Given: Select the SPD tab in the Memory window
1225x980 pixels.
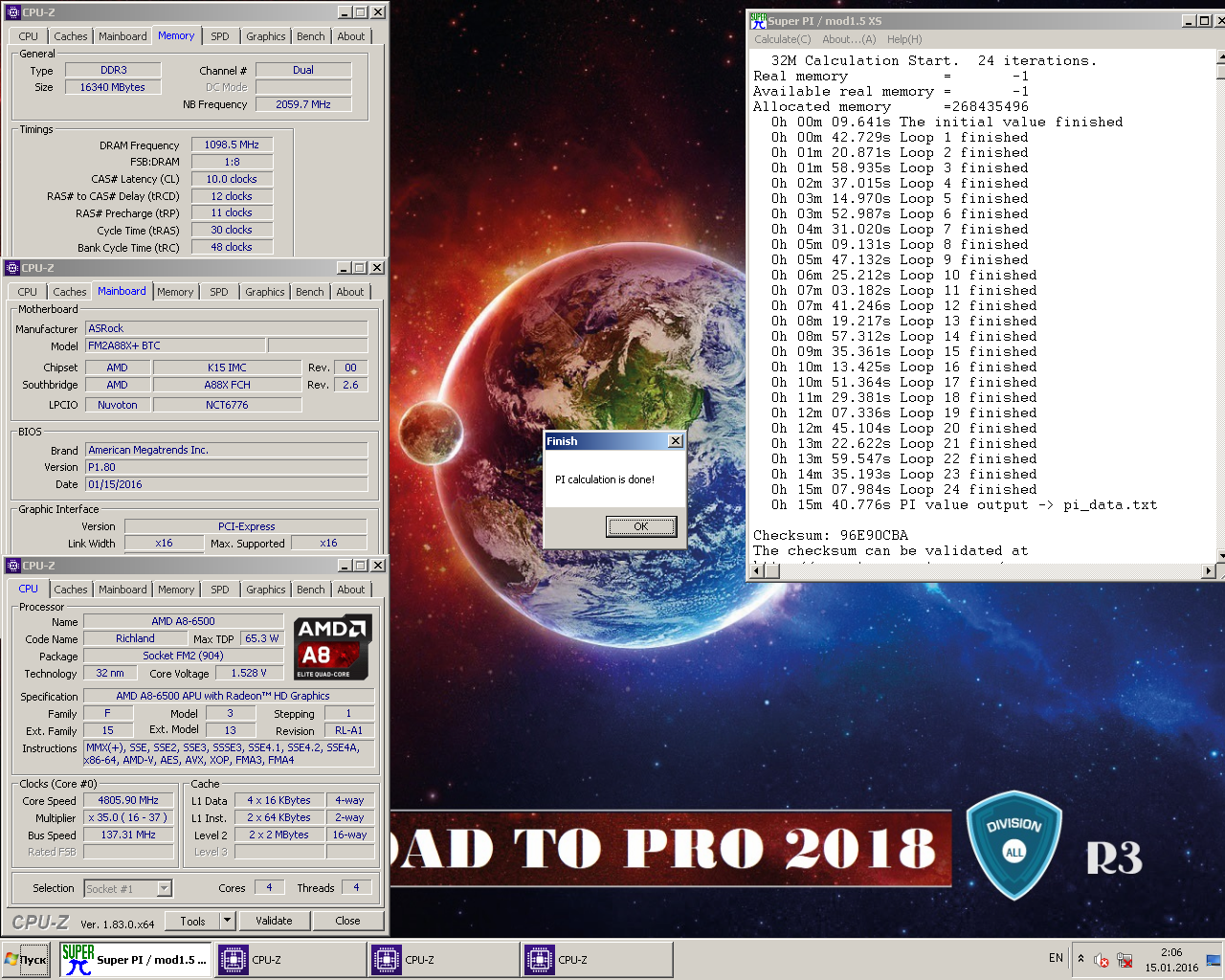Looking at the screenshot, I should (220, 36).
